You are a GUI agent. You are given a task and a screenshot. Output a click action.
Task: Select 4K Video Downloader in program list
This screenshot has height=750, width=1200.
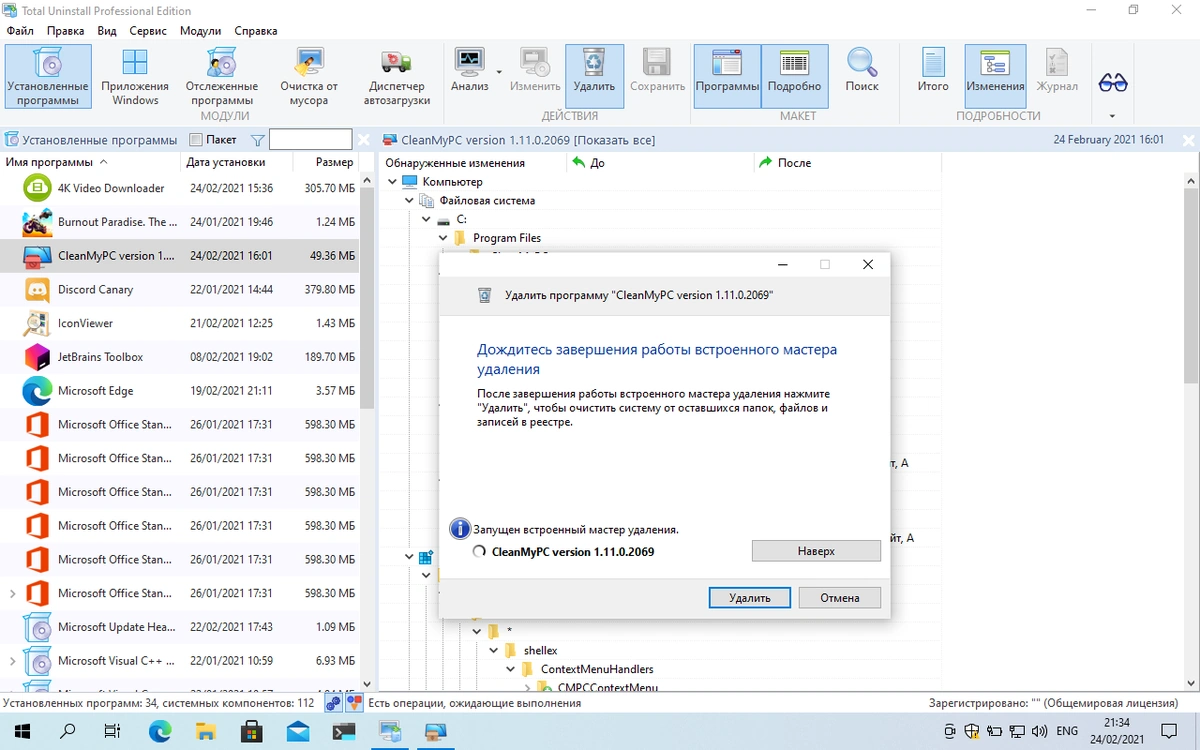(180, 188)
